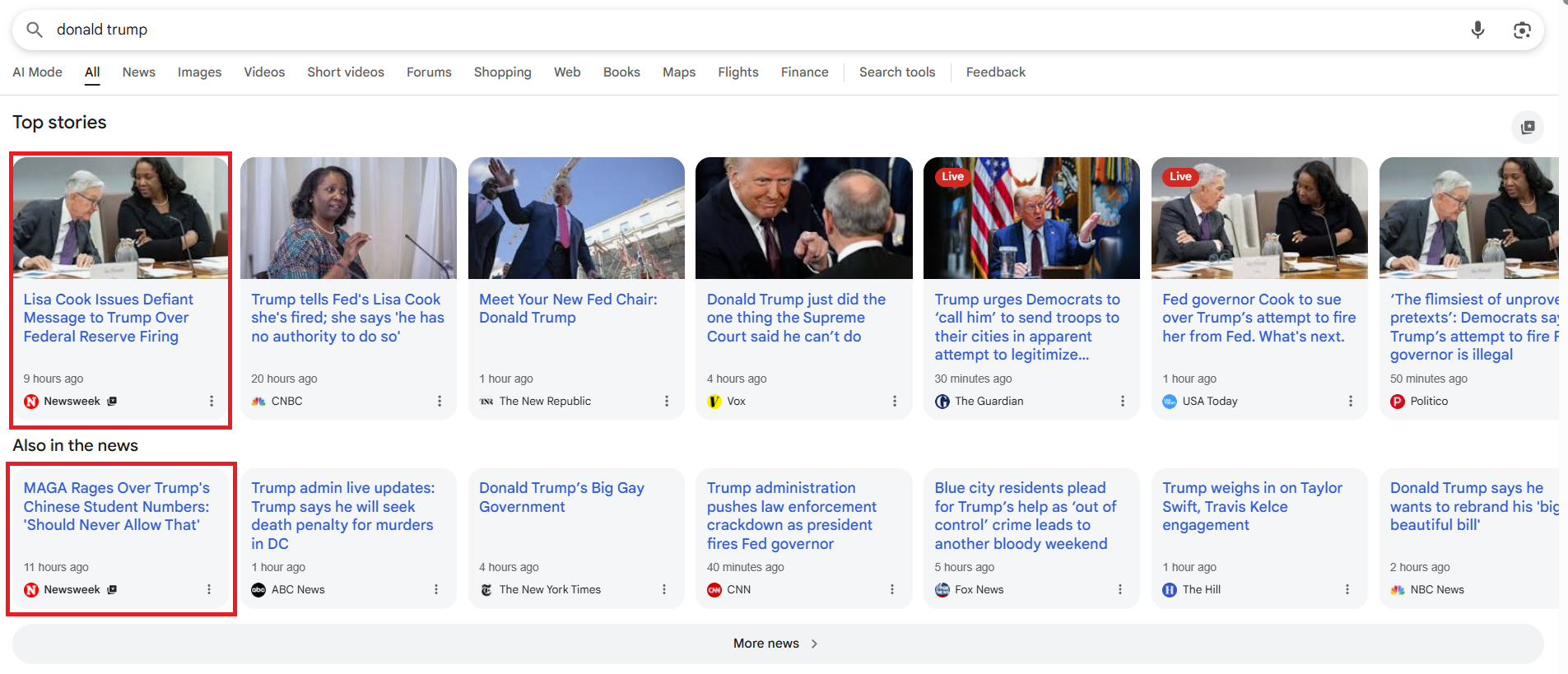The height and width of the screenshot is (674, 1568).
Task: Click the New Republic story thumbnail image
Action: tap(576, 218)
